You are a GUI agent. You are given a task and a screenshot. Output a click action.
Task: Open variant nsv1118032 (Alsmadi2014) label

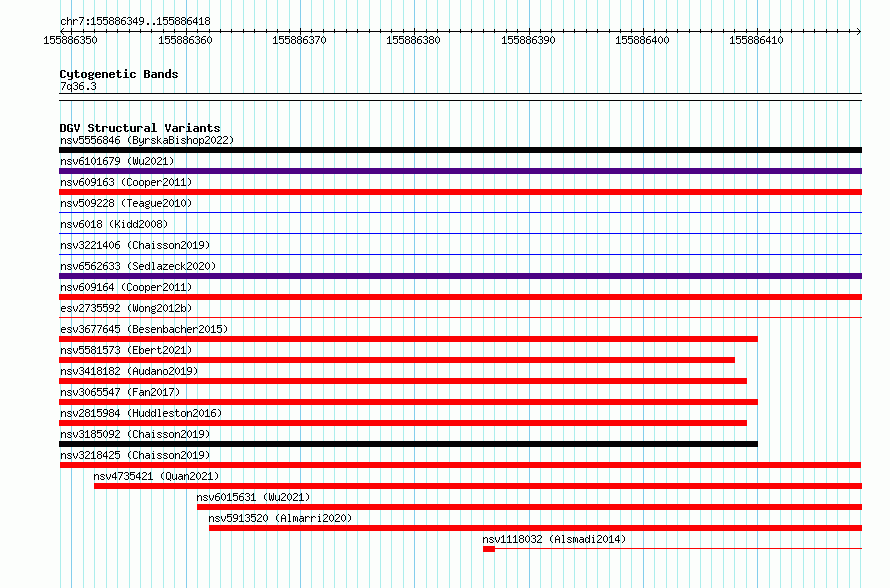pyautogui.click(x=554, y=539)
